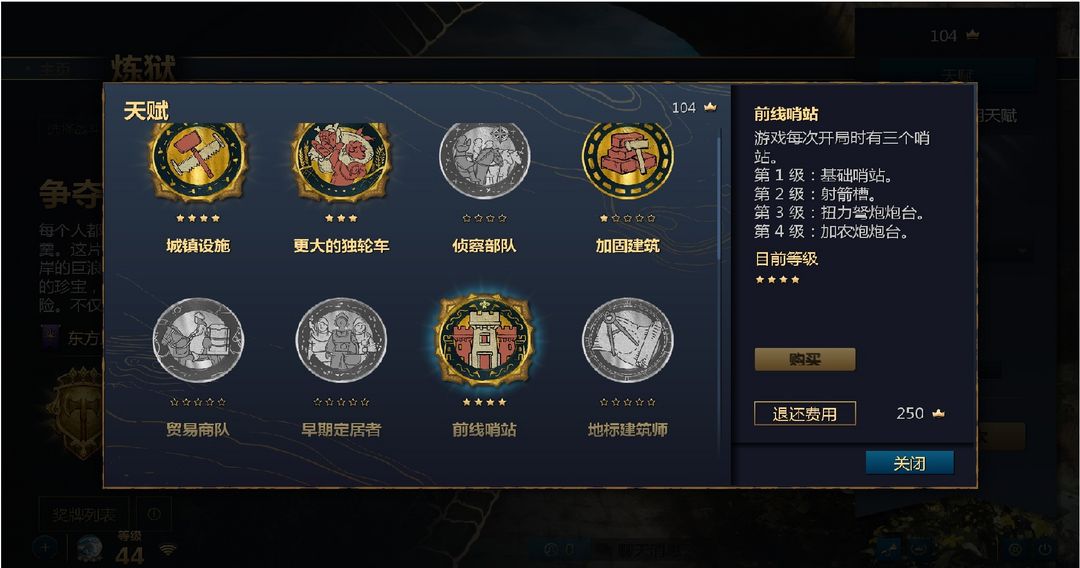The height and width of the screenshot is (568, 1080).
Task: Click the 天赋 dialog title
Action: tap(146, 111)
